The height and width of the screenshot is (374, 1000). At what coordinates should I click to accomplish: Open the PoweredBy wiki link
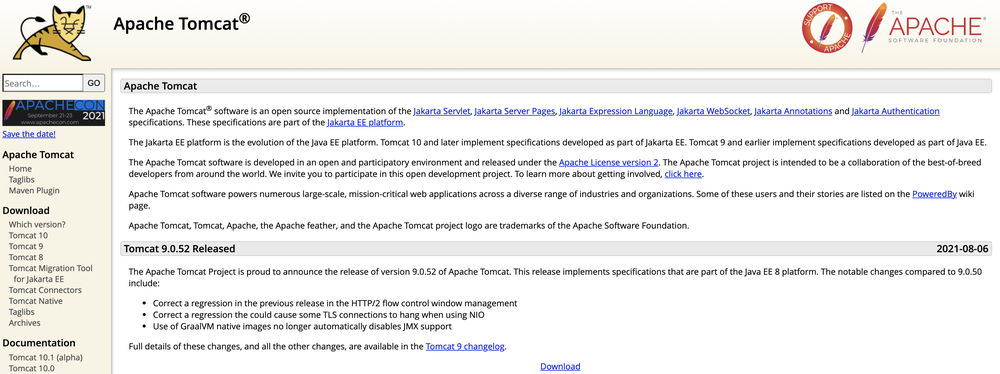[934, 195]
